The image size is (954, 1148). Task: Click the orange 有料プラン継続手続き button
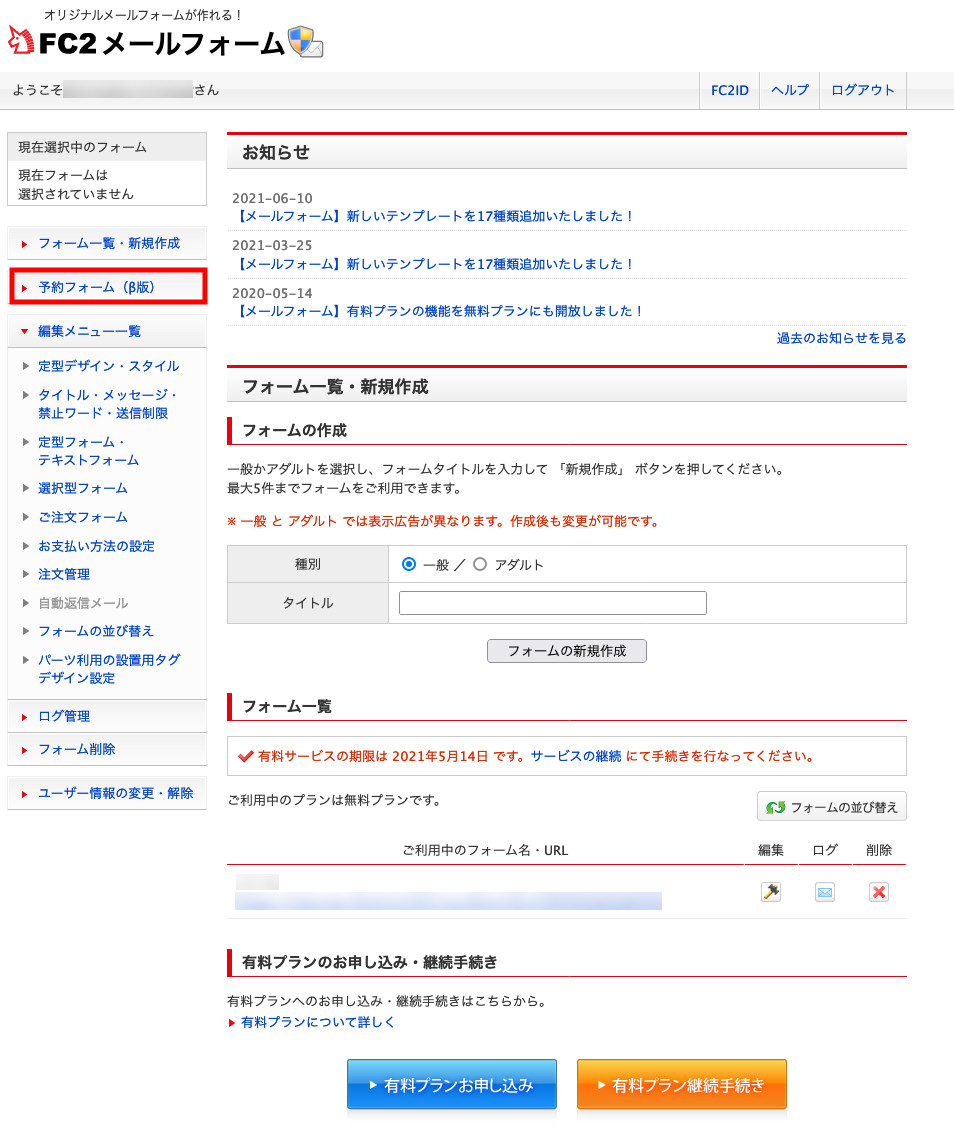click(x=682, y=1084)
